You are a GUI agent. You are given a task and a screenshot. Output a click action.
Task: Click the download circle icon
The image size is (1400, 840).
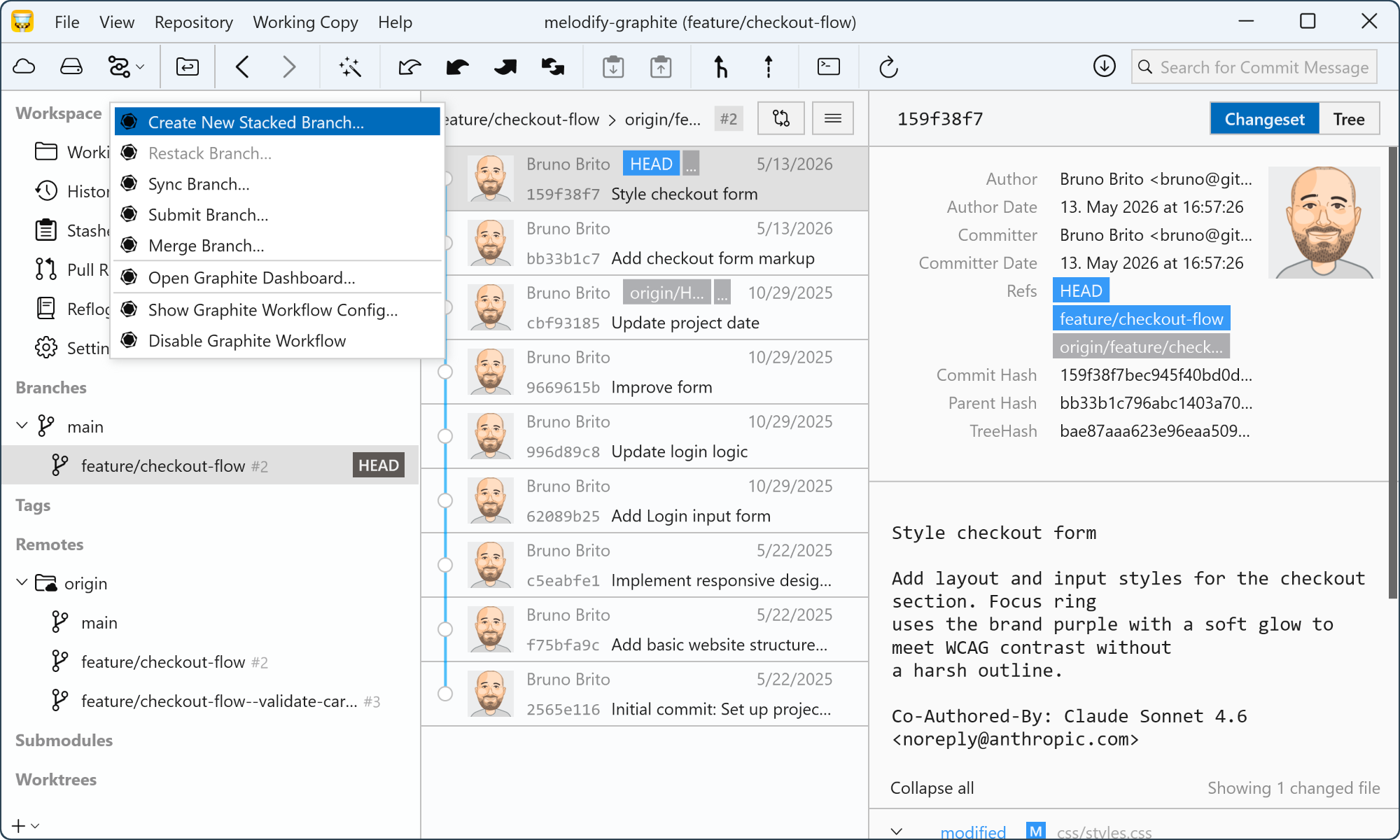click(1105, 66)
